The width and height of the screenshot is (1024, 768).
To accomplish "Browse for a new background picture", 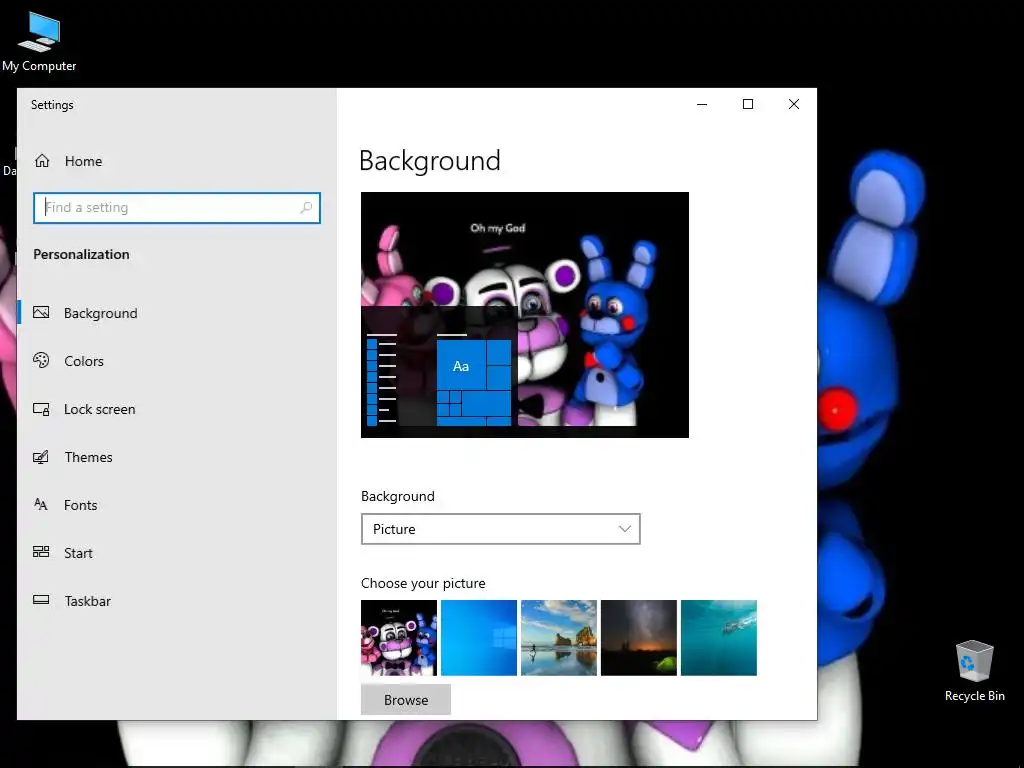I will (x=406, y=699).
